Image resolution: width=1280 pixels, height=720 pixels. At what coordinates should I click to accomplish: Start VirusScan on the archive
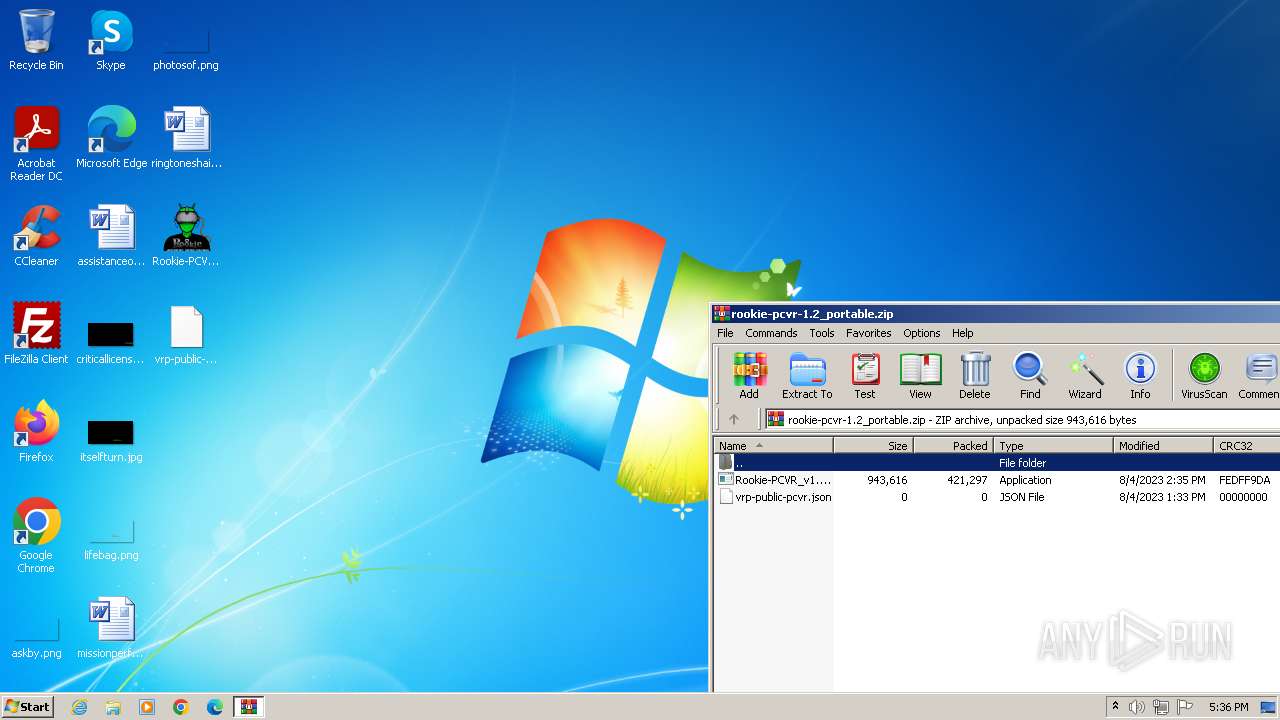pos(1204,375)
